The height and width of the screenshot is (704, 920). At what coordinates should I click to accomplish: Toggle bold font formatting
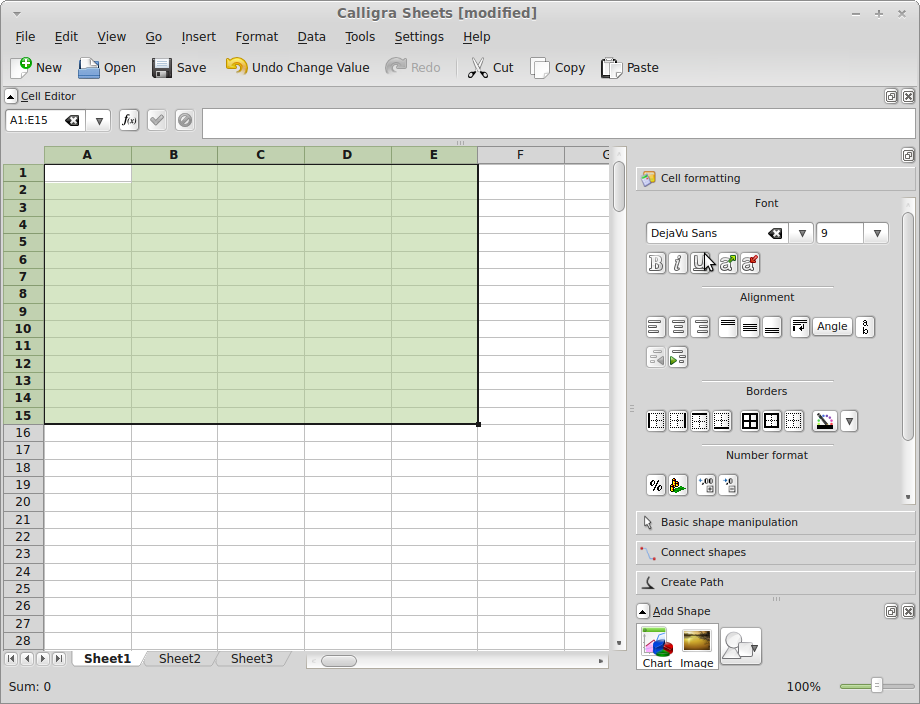pos(656,263)
